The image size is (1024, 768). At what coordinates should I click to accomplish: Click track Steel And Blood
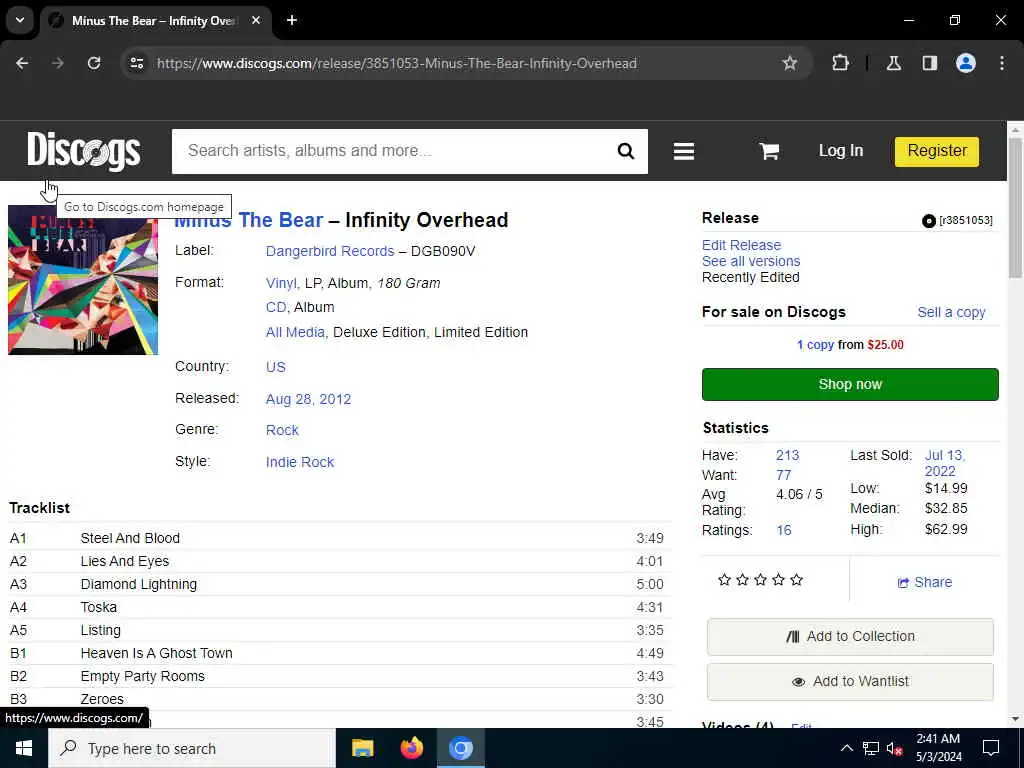[130, 538]
